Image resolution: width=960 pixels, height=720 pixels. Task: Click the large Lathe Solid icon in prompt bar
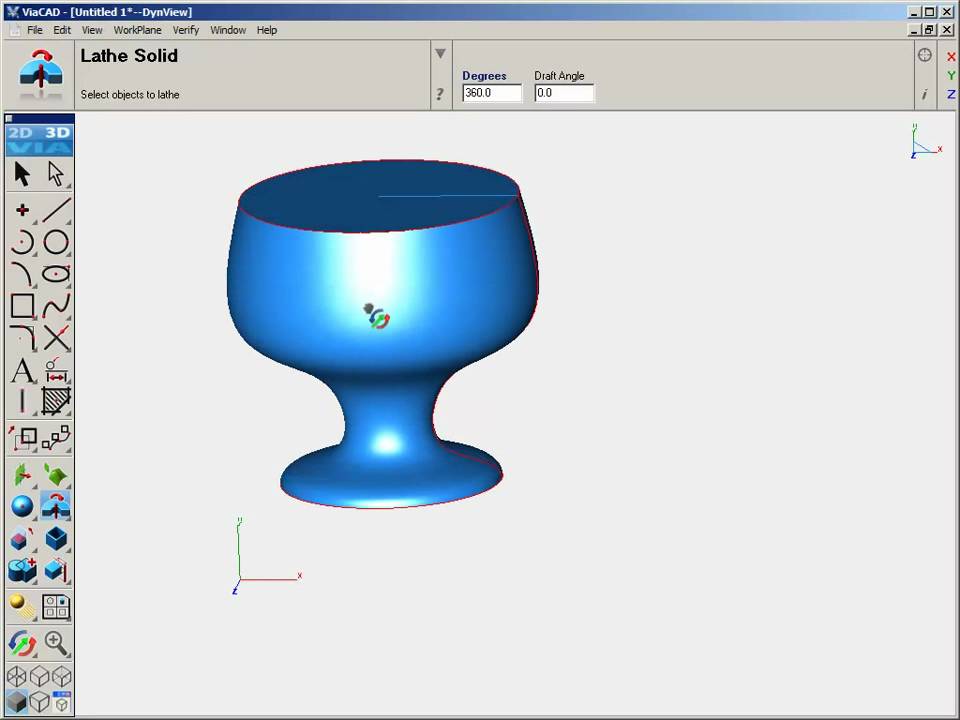pos(40,75)
